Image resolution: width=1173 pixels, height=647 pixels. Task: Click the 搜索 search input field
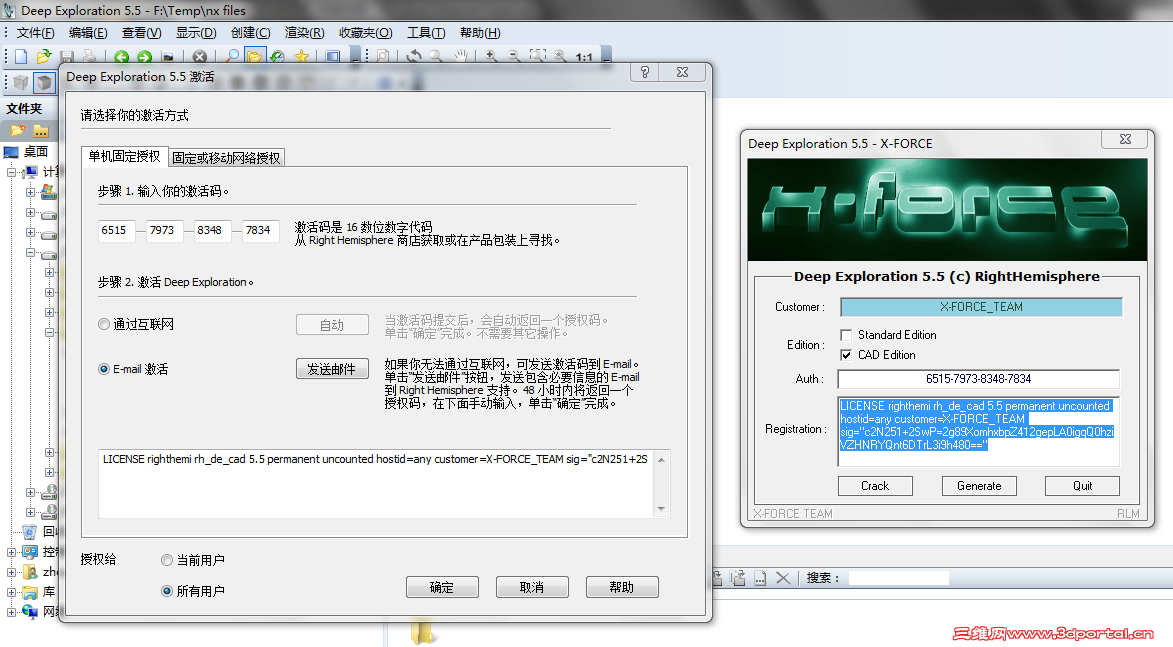tap(898, 578)
